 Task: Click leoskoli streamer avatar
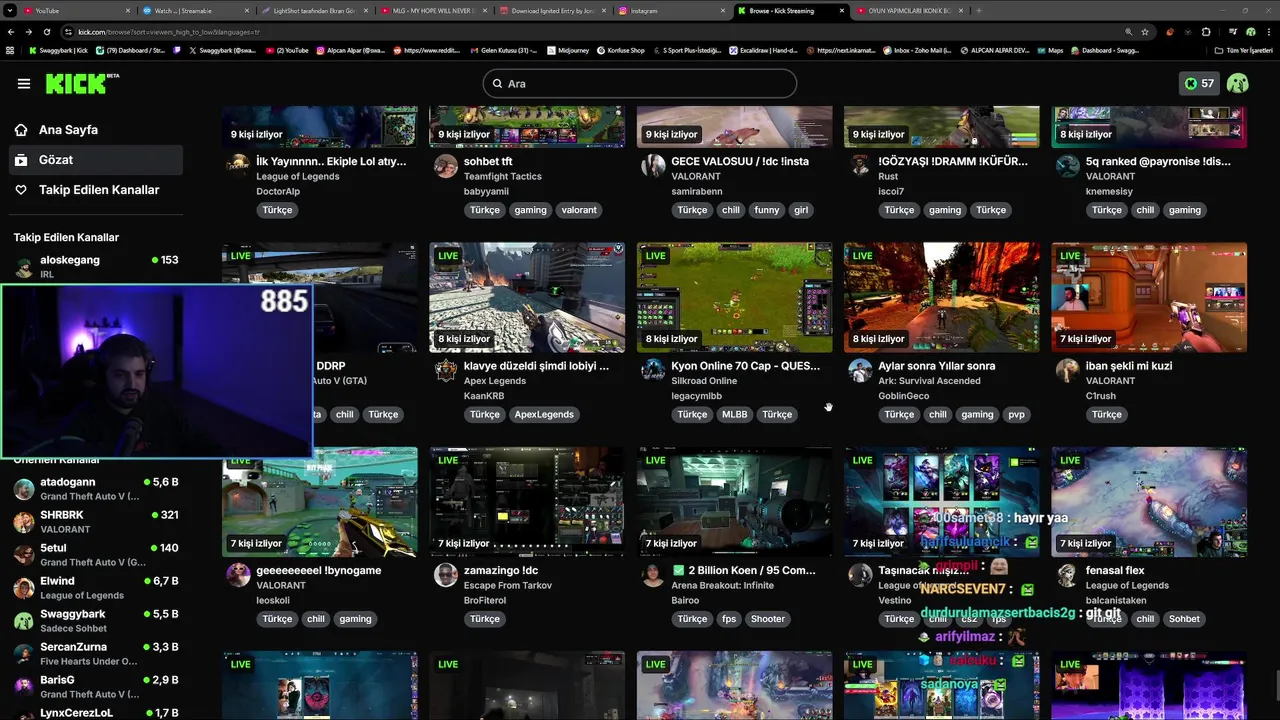click(238, 575)
